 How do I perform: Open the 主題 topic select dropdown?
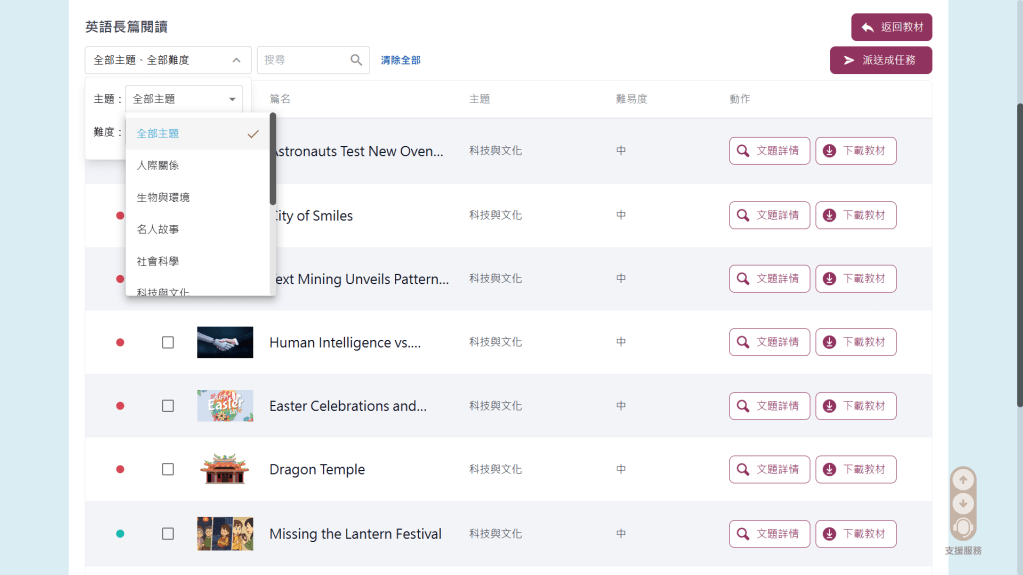tap(184, 99)
